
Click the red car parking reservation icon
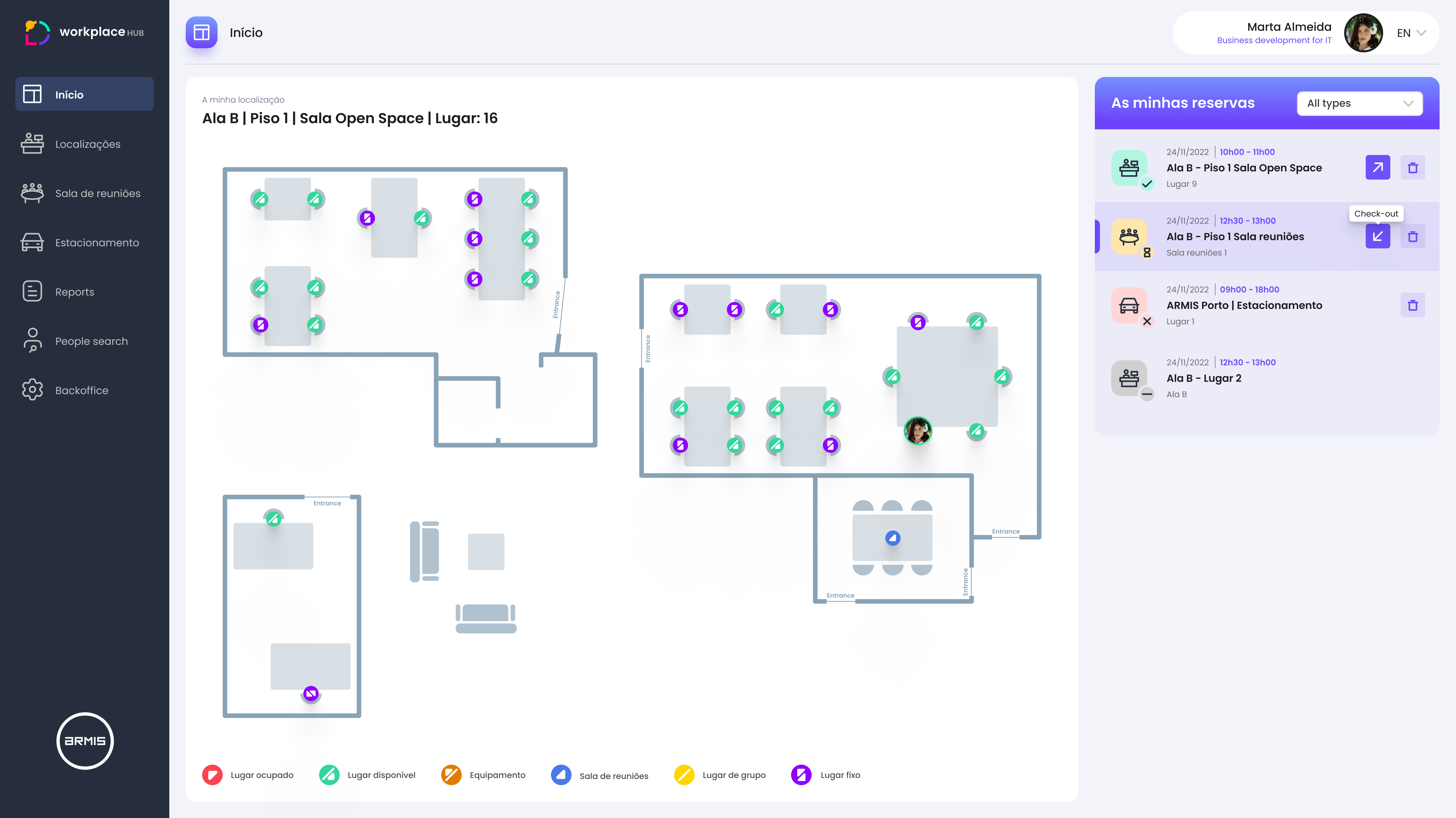click(x=1129, y=305)
